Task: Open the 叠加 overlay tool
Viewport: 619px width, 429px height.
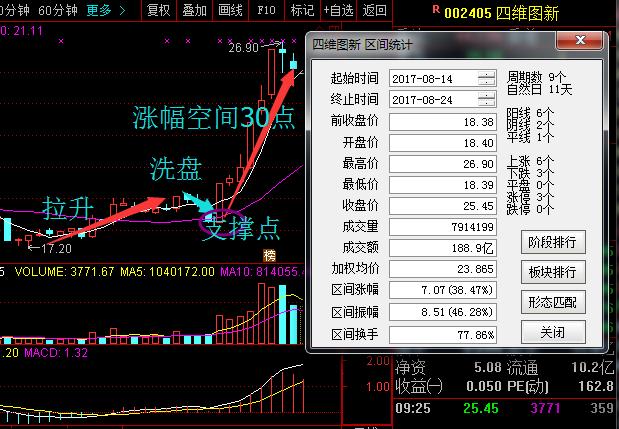Action: pos(194,11)
